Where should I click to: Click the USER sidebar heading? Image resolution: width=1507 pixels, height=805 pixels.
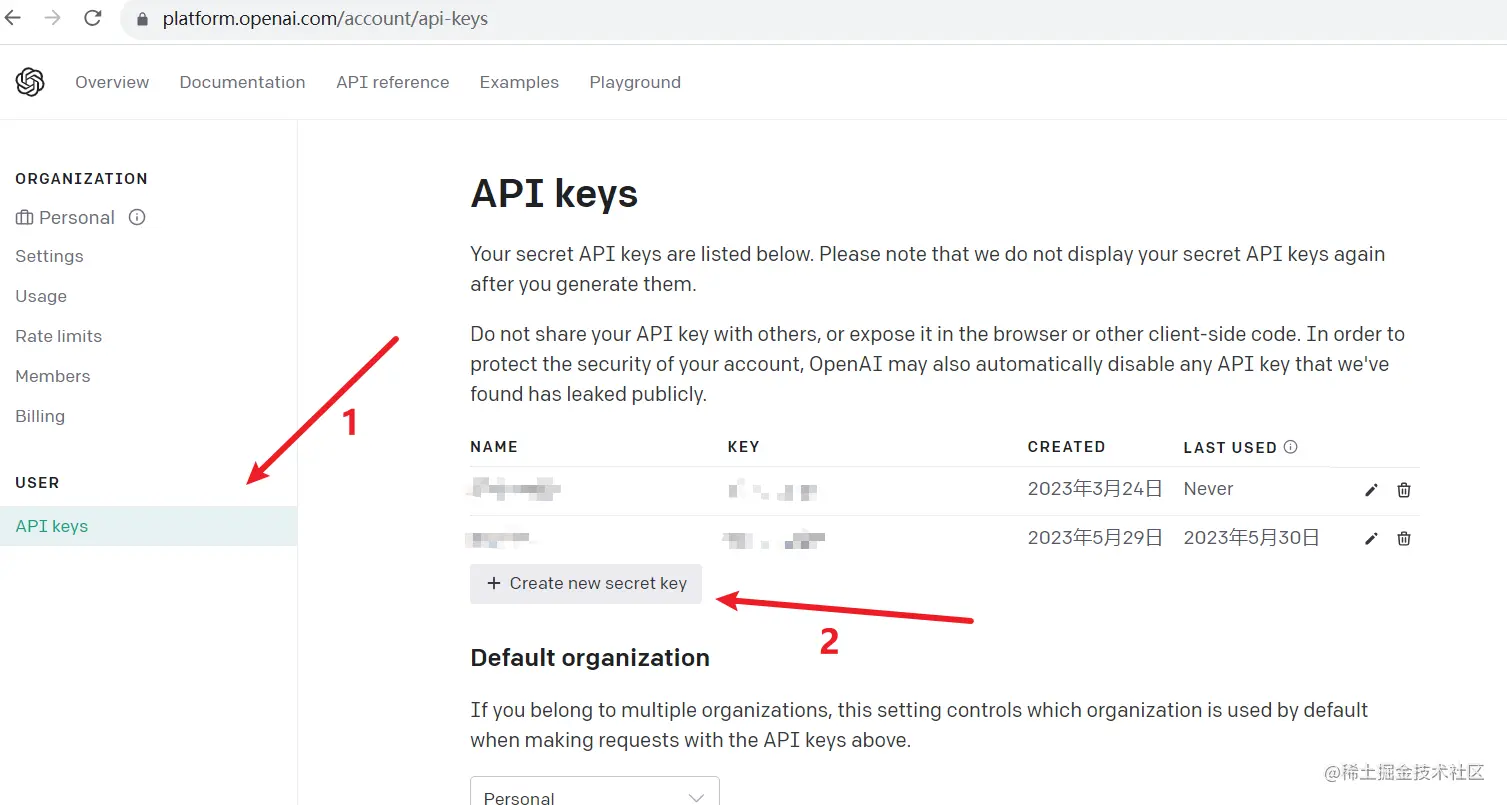point(37,483)
